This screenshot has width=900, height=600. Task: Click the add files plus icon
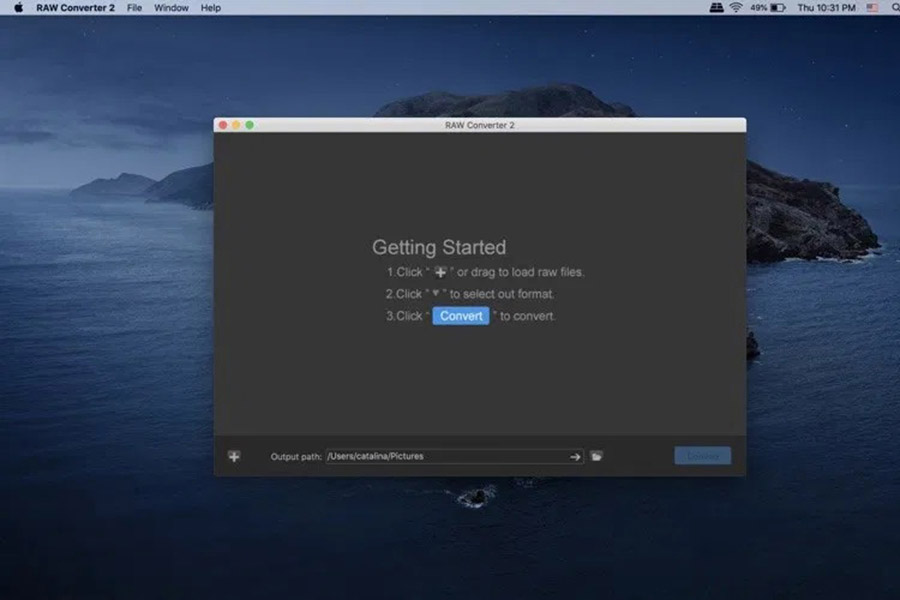233,455
